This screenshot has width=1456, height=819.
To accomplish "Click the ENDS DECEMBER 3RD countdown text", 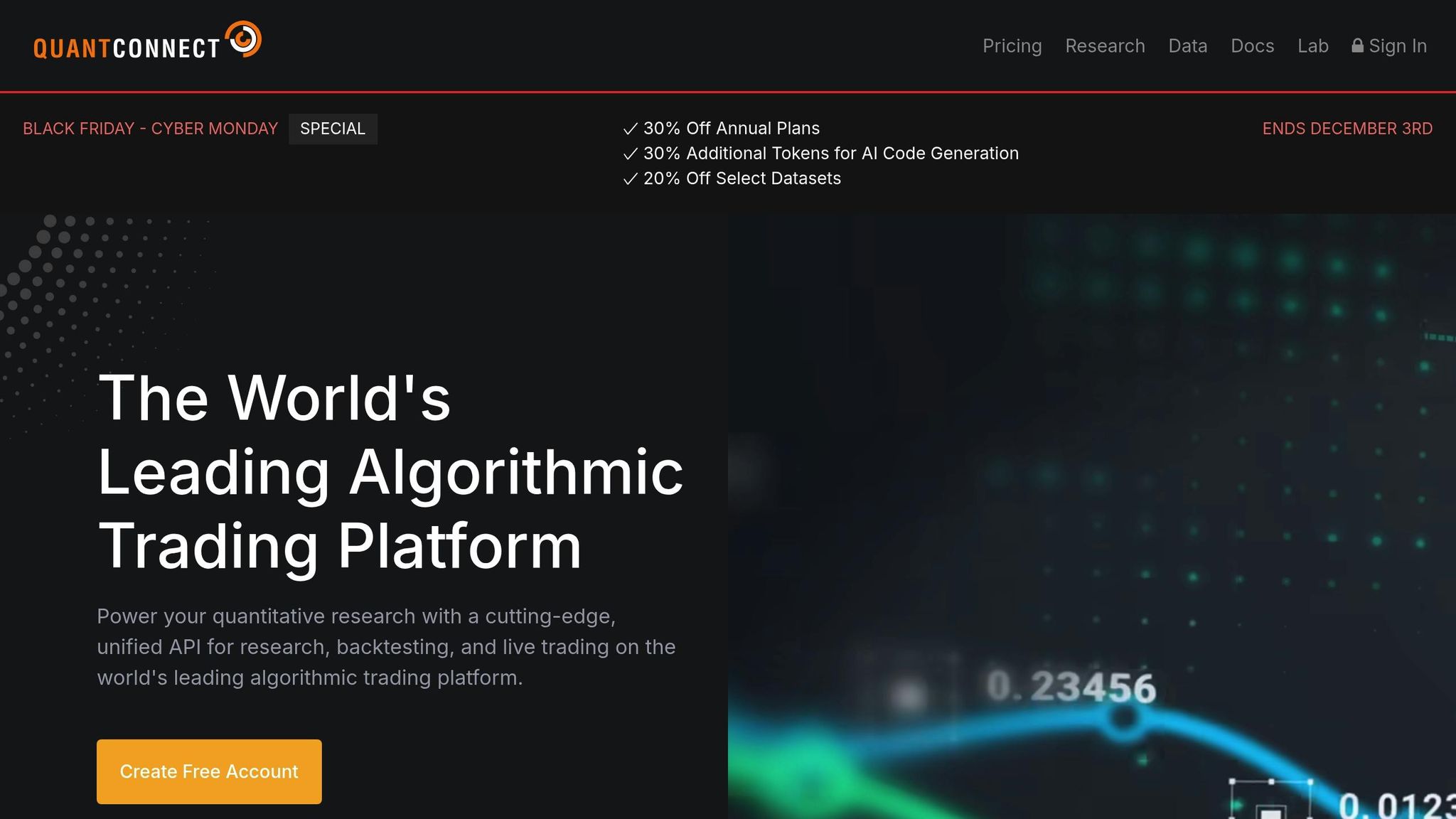I will click(x=1347, y=129).
